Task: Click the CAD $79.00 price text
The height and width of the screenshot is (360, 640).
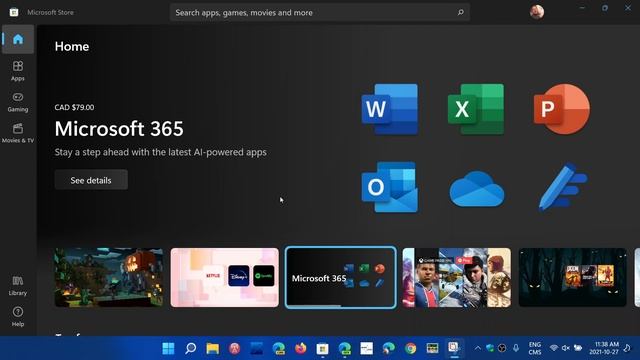Action: point(74,107)
